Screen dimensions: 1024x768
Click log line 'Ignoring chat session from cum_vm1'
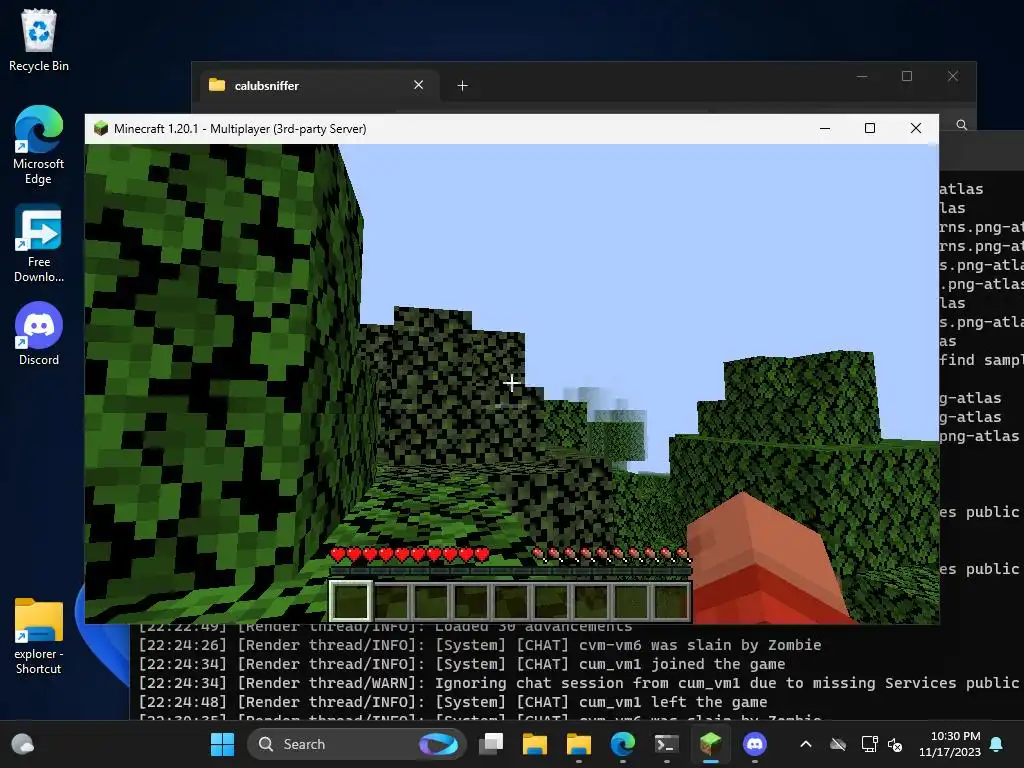(x=581, y=683)
